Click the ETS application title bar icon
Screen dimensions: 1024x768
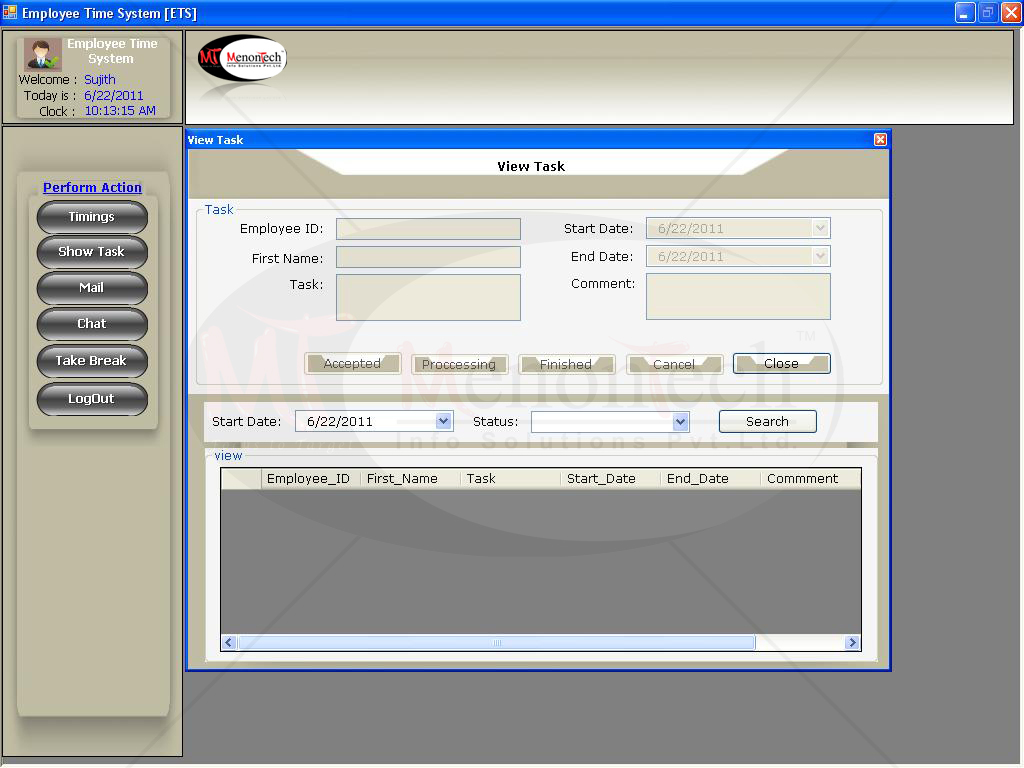coord(10,13)
